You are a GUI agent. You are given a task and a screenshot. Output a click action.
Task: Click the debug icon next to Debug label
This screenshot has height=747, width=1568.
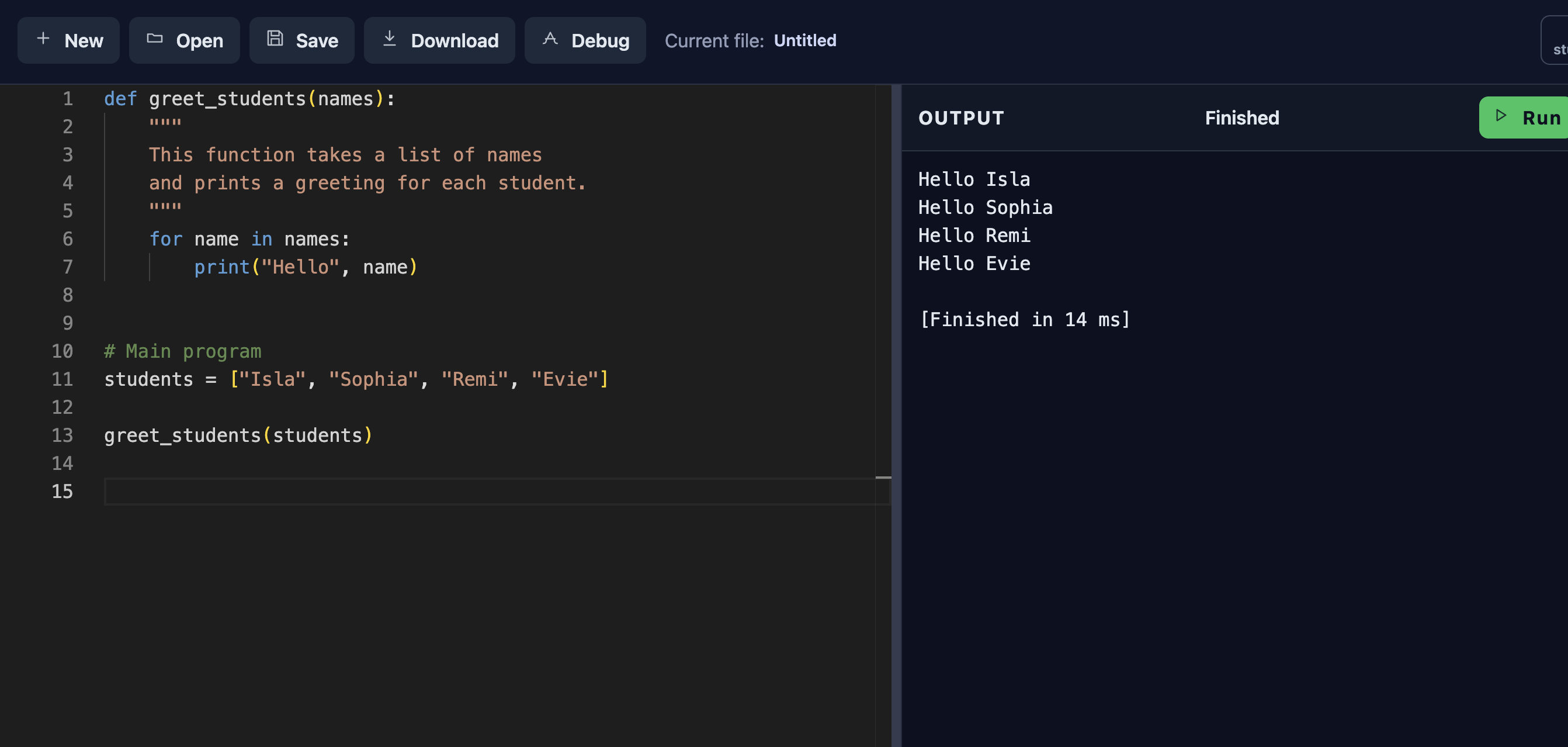pyautogui.click(x=550, y=39)
